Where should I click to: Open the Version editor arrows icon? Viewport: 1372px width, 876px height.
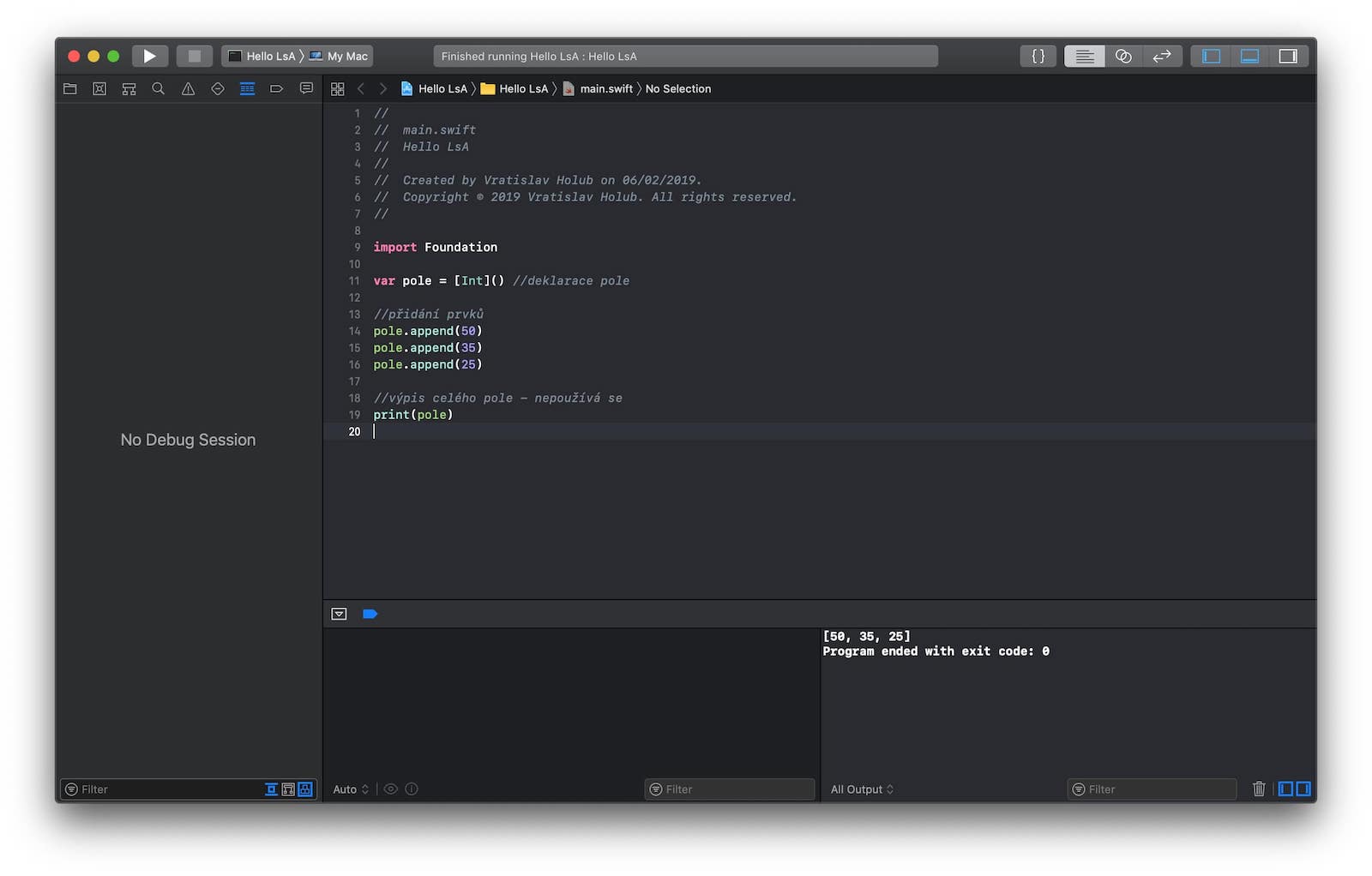(x=1162, y=56)
